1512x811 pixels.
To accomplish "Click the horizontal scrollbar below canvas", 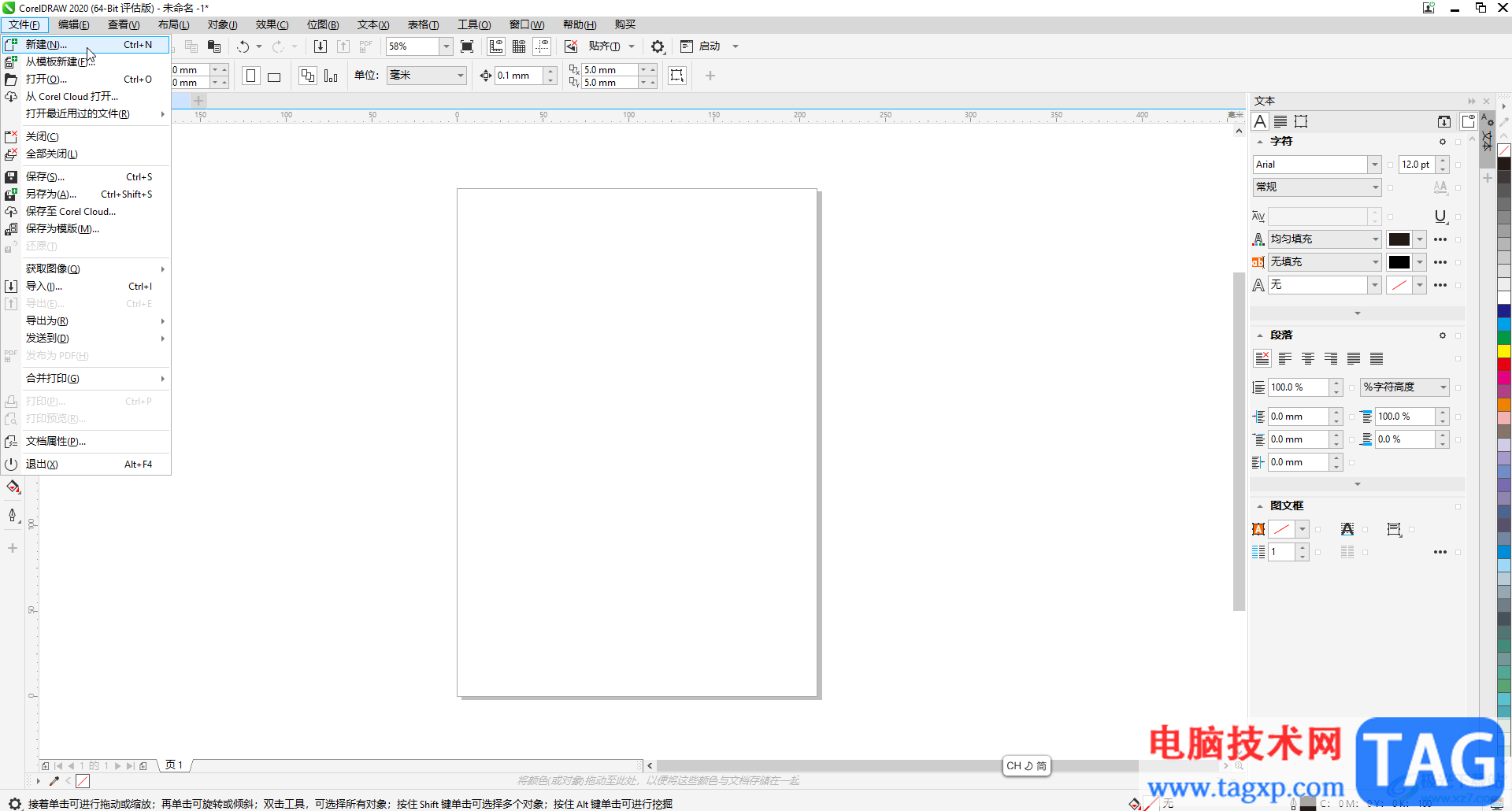I will click(x=898, y=766).
